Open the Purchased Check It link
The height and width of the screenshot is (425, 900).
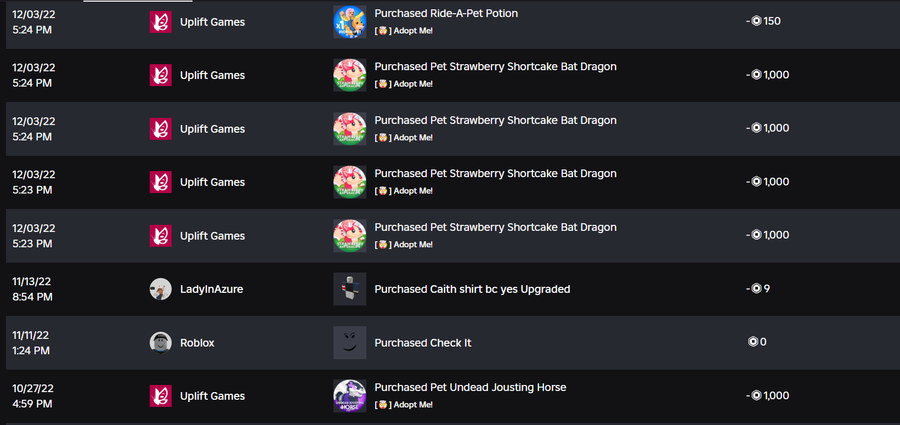click(x=423, y=343)
